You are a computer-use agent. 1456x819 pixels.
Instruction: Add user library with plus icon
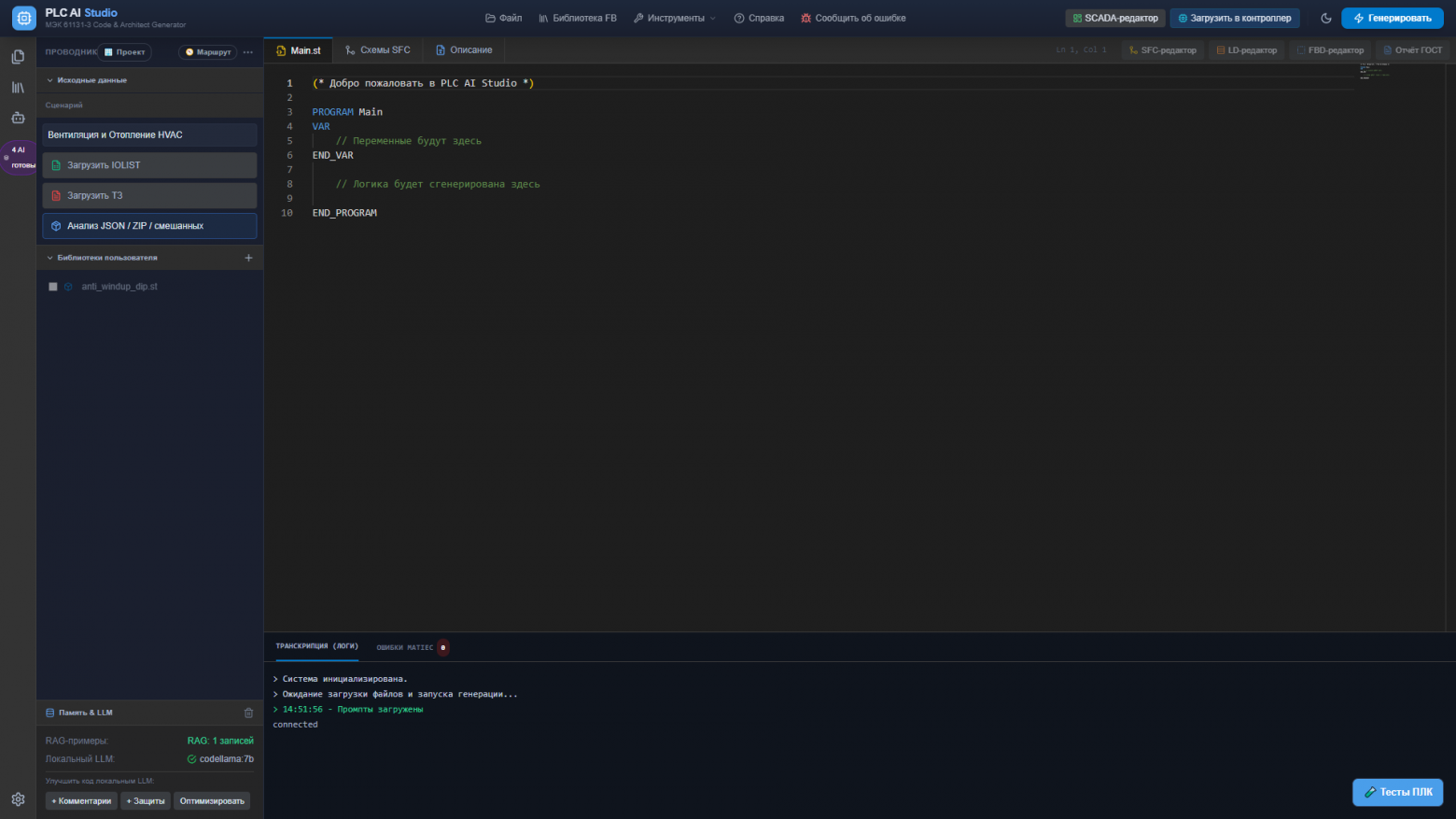tap(248, 258)
